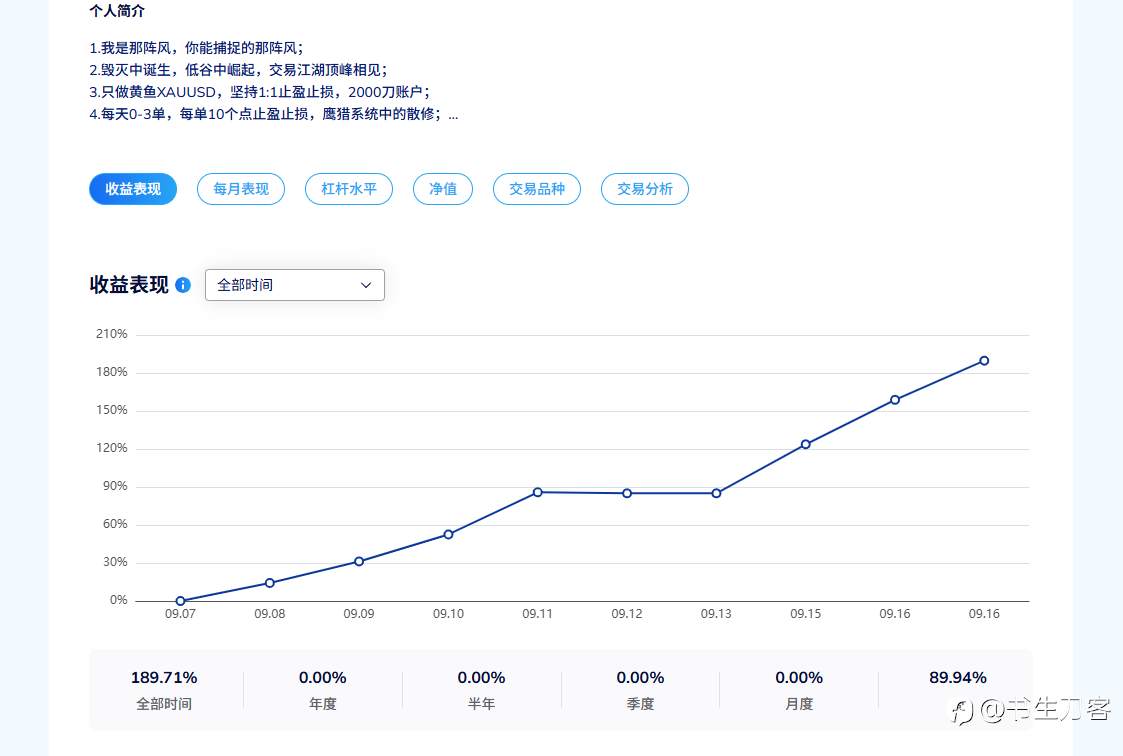Click the 全部时间 label under 189.71%

click(164, 704)
